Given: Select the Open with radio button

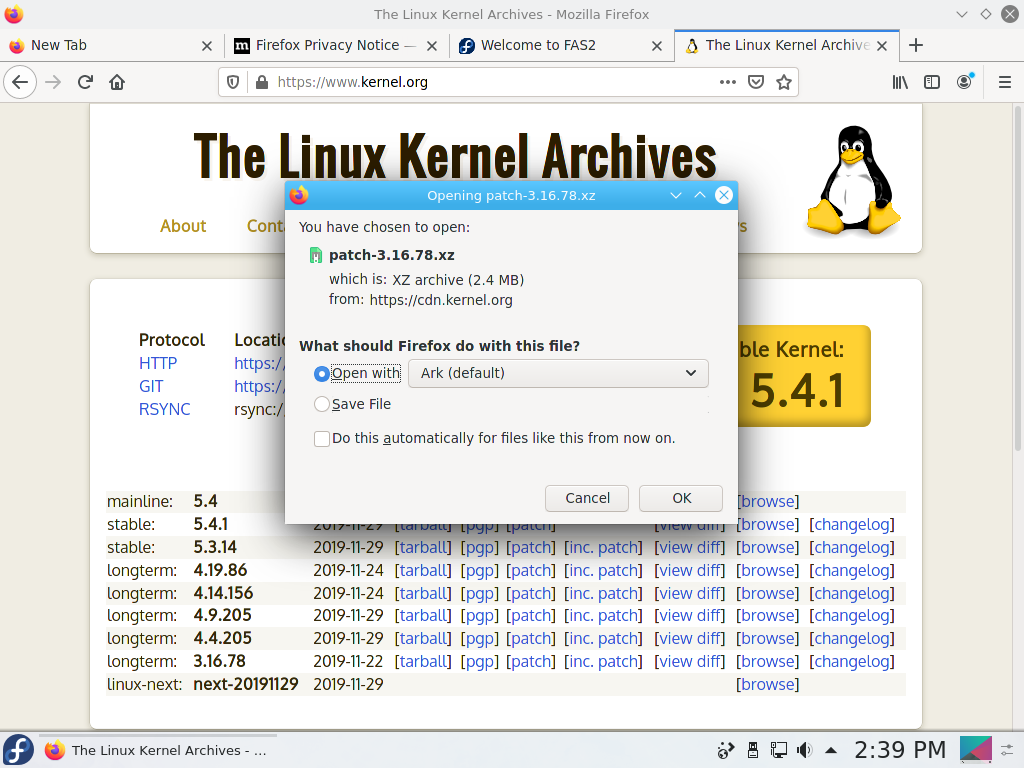Looking at the screenshot, I should tap(321, 374).
